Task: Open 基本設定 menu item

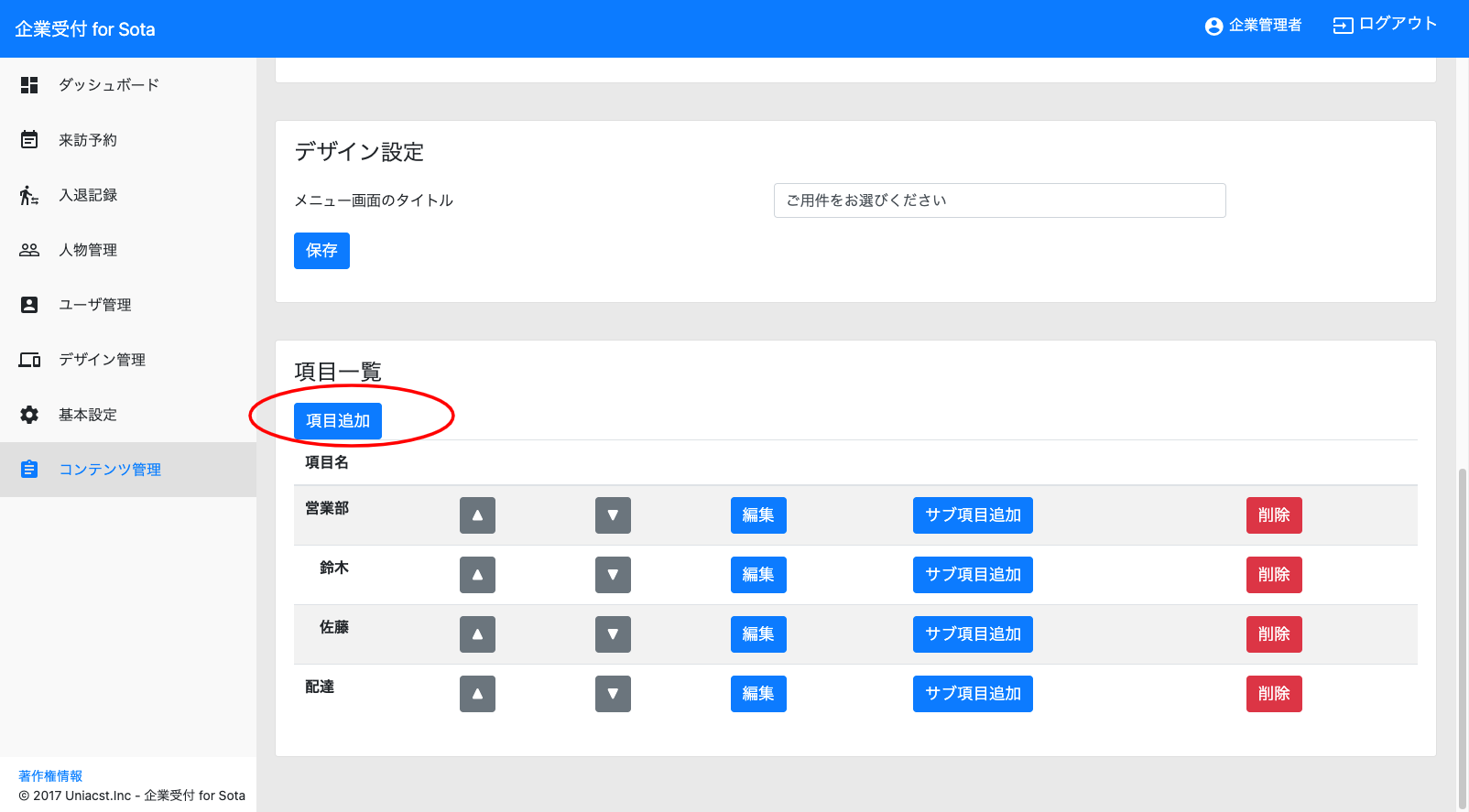Action: [x=128, y=415]
